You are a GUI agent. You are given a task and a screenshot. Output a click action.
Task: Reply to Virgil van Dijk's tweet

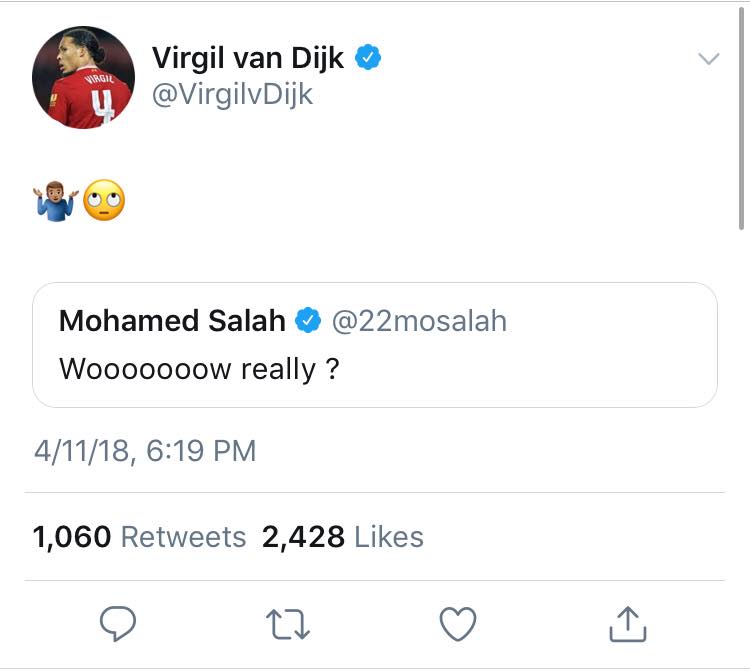click(x=118, y=626)
